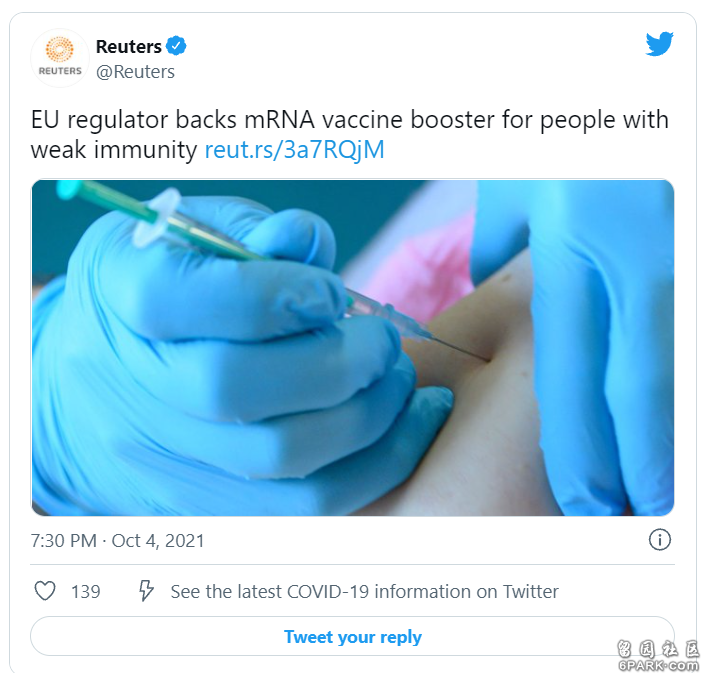
Task: Click the lightning bolt COVID-19 icon
Action: pyautogui.click(x=146, y=591)
